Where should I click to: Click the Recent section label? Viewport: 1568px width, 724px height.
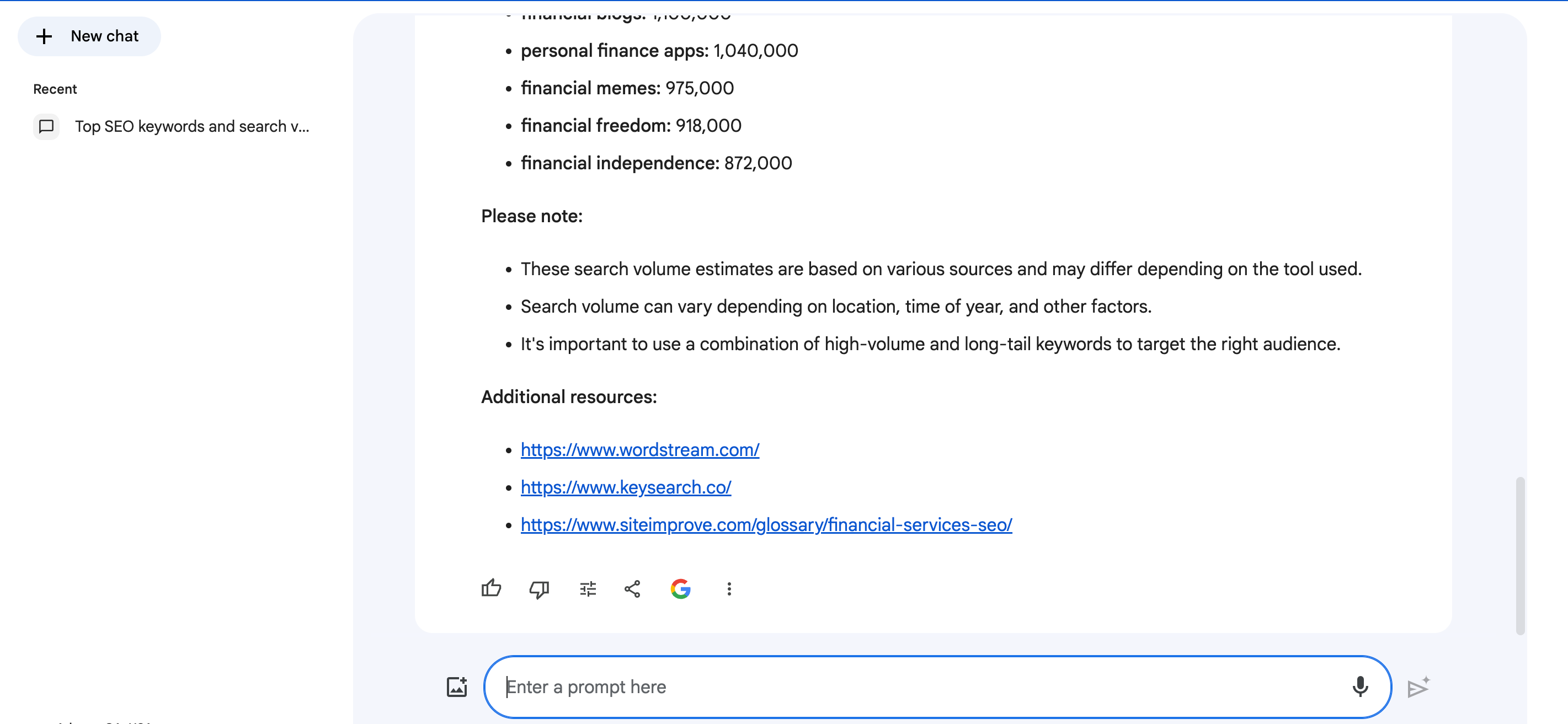pos(55,89)
